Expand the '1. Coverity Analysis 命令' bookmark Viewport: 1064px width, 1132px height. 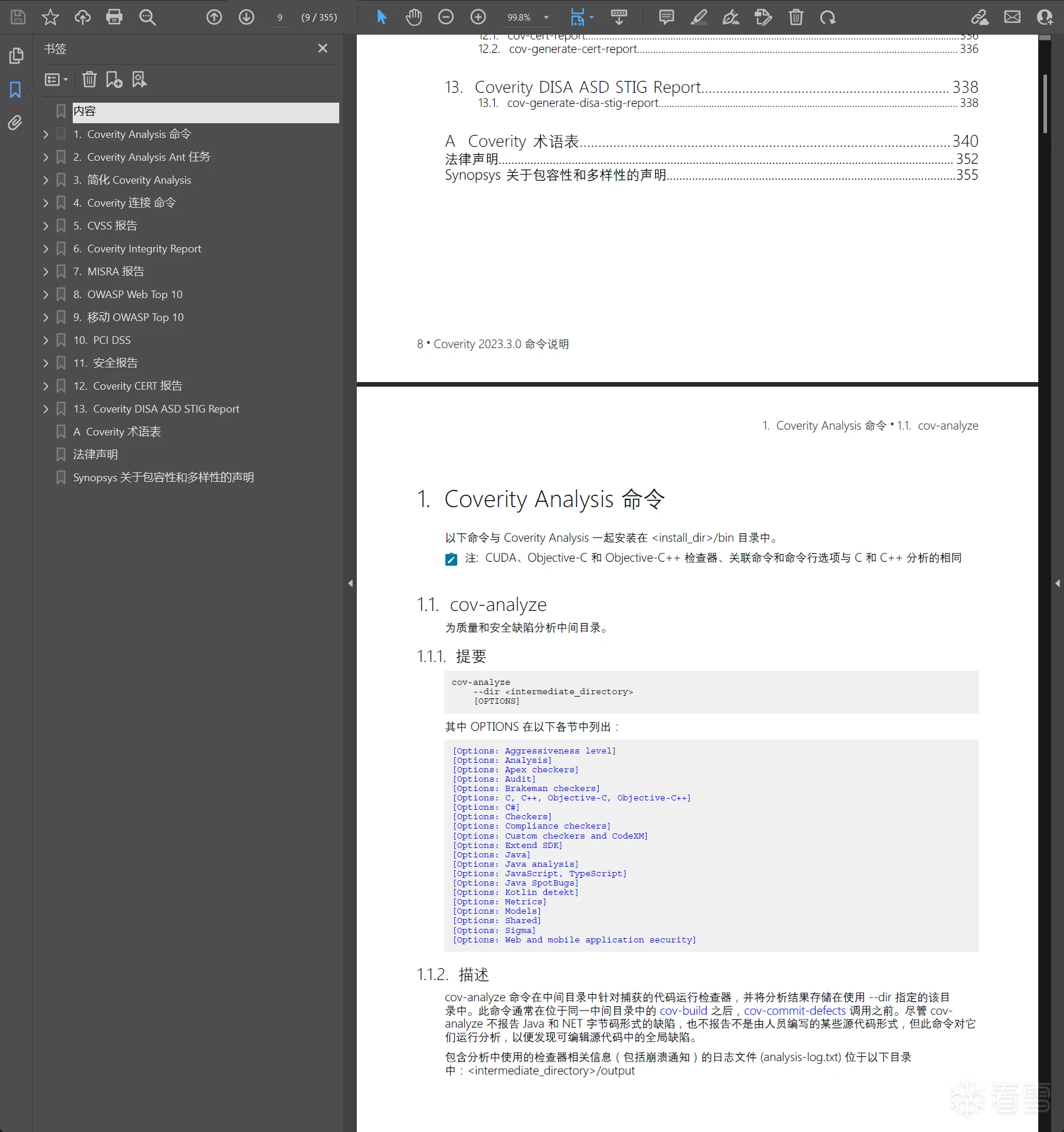46,134
